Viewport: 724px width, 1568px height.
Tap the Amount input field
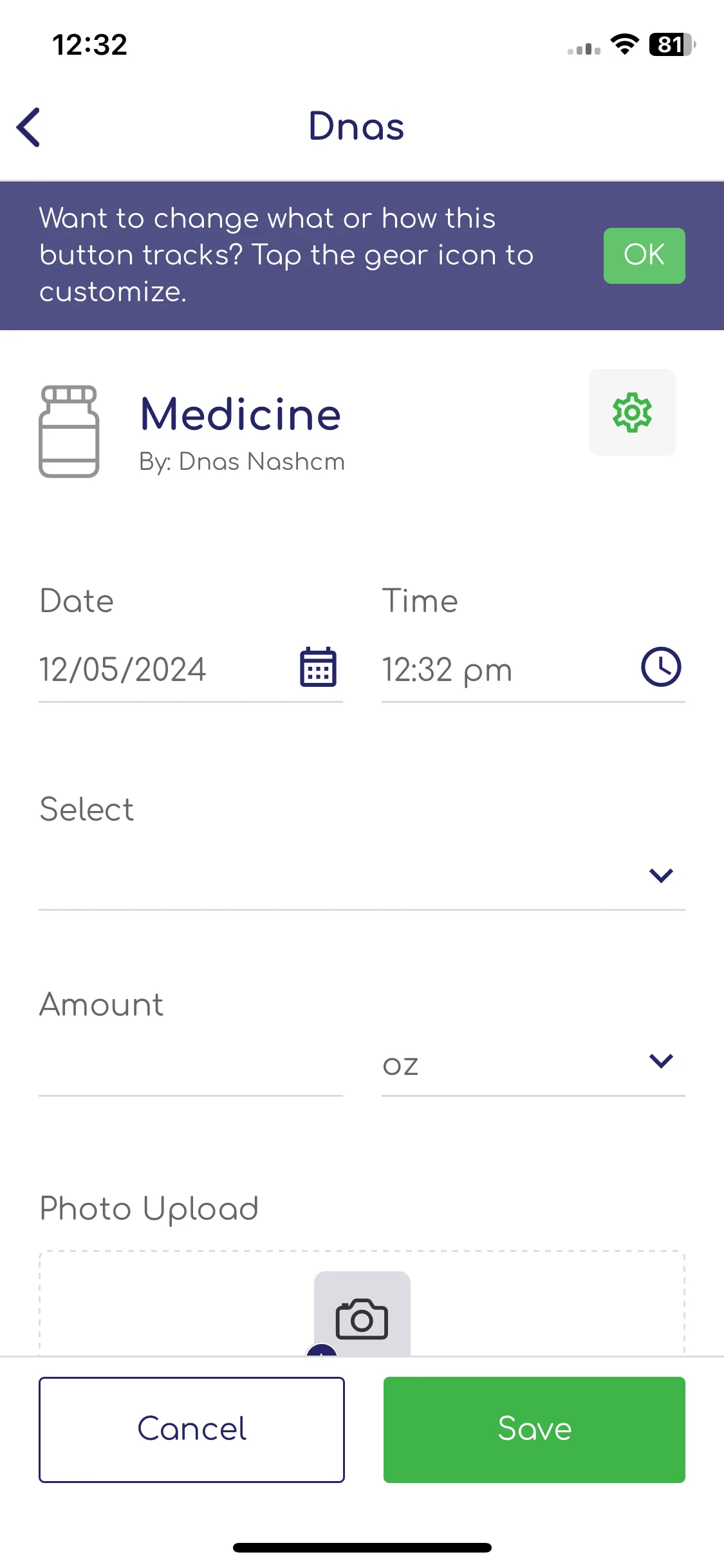[190, 1064]
